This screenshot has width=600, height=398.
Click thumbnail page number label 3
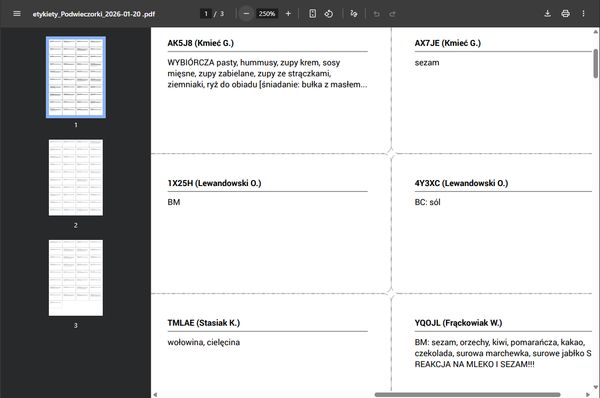[x=76, y=326]
